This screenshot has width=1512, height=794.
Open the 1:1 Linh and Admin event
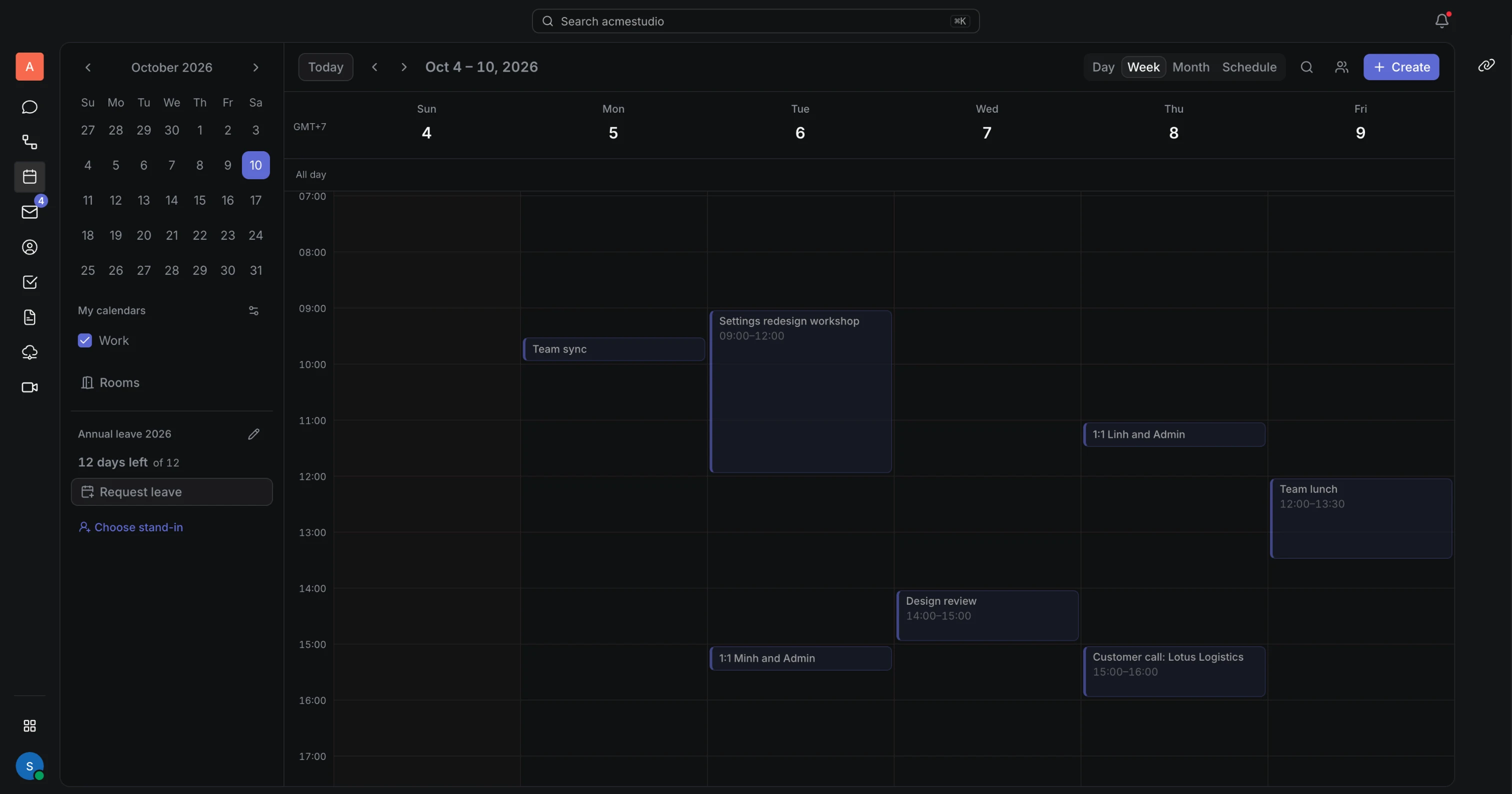[1174, 435]
